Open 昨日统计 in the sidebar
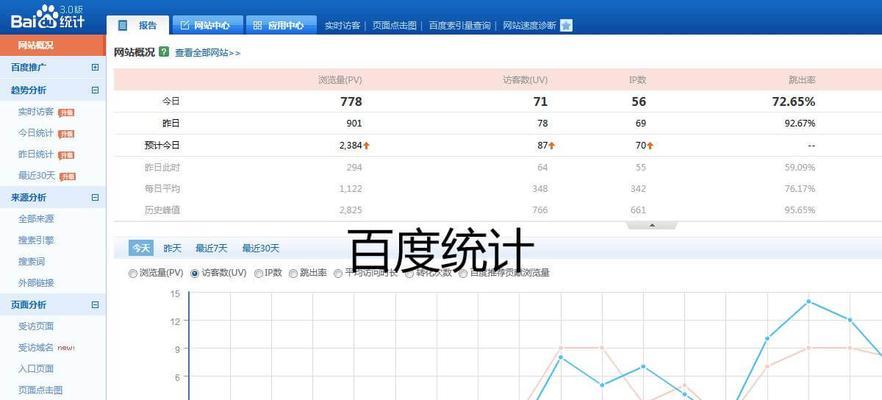Image resolution: width=882 pixels, height=400 pixels. pos(36,155)
